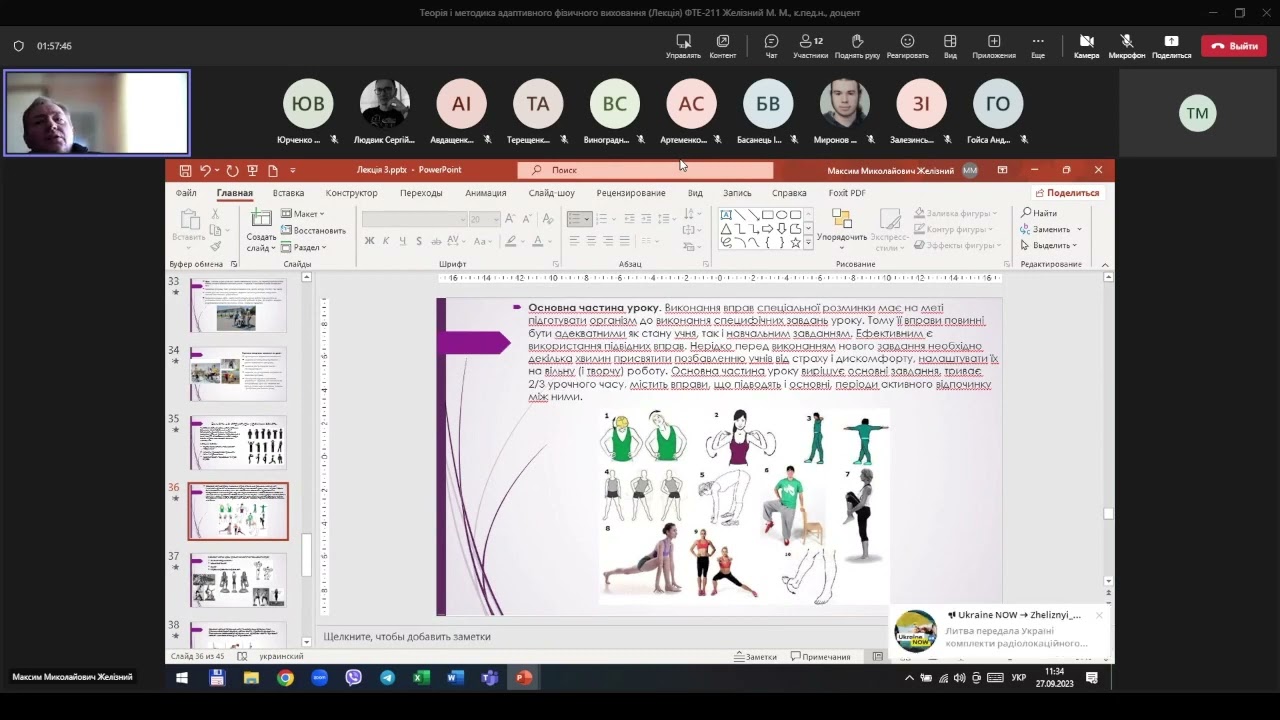Open the Рецензирование ribbon tab

pos(631,193)
